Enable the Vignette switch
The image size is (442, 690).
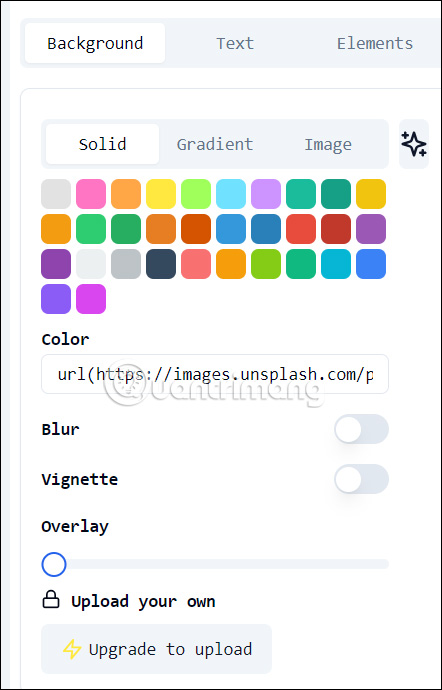pos(361,479)
